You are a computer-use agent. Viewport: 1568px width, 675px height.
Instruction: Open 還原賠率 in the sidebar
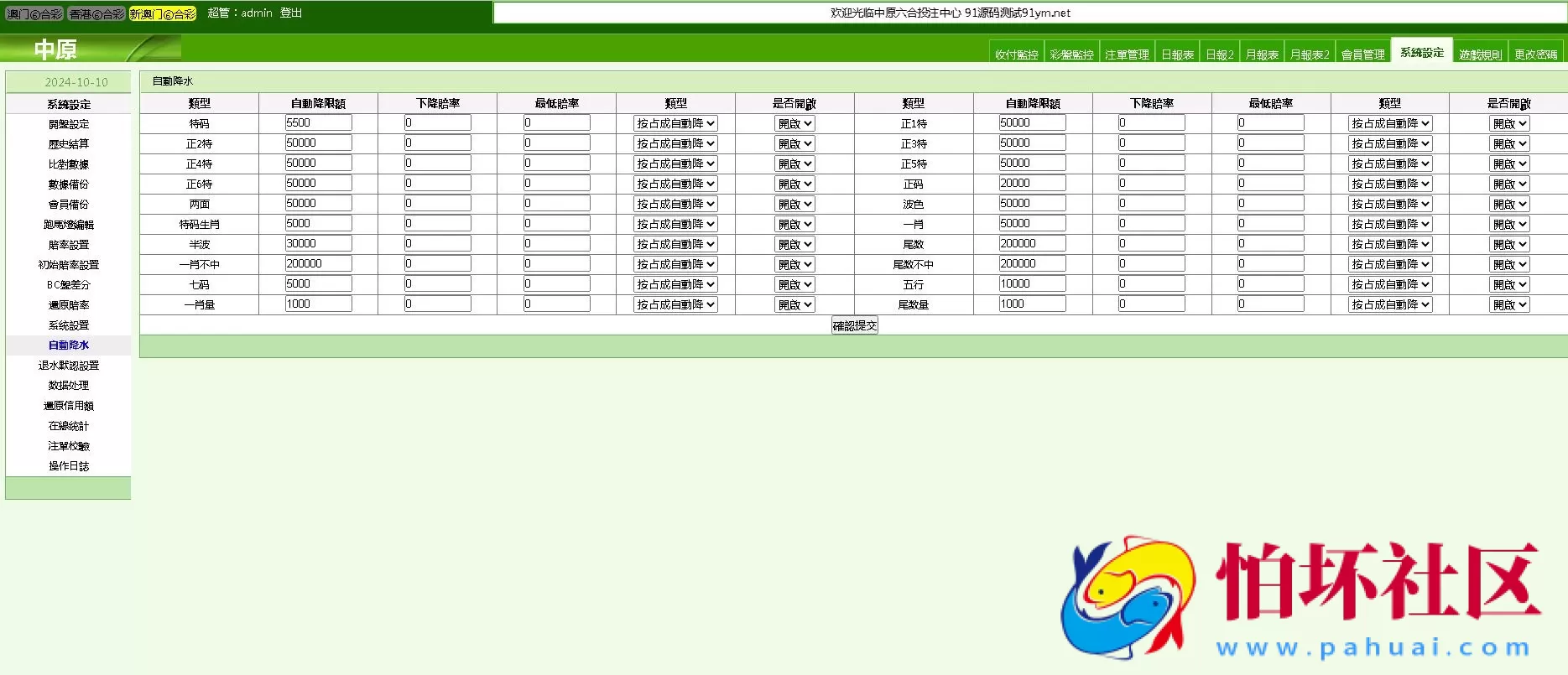pos(69,305)
